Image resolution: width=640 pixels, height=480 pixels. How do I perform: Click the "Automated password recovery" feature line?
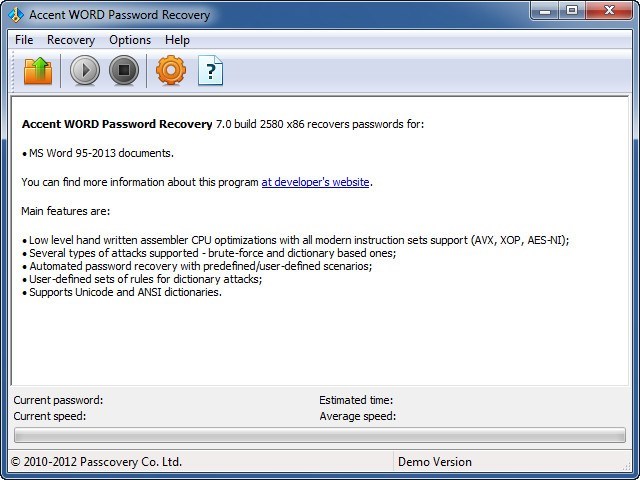(x=197, y=266)
